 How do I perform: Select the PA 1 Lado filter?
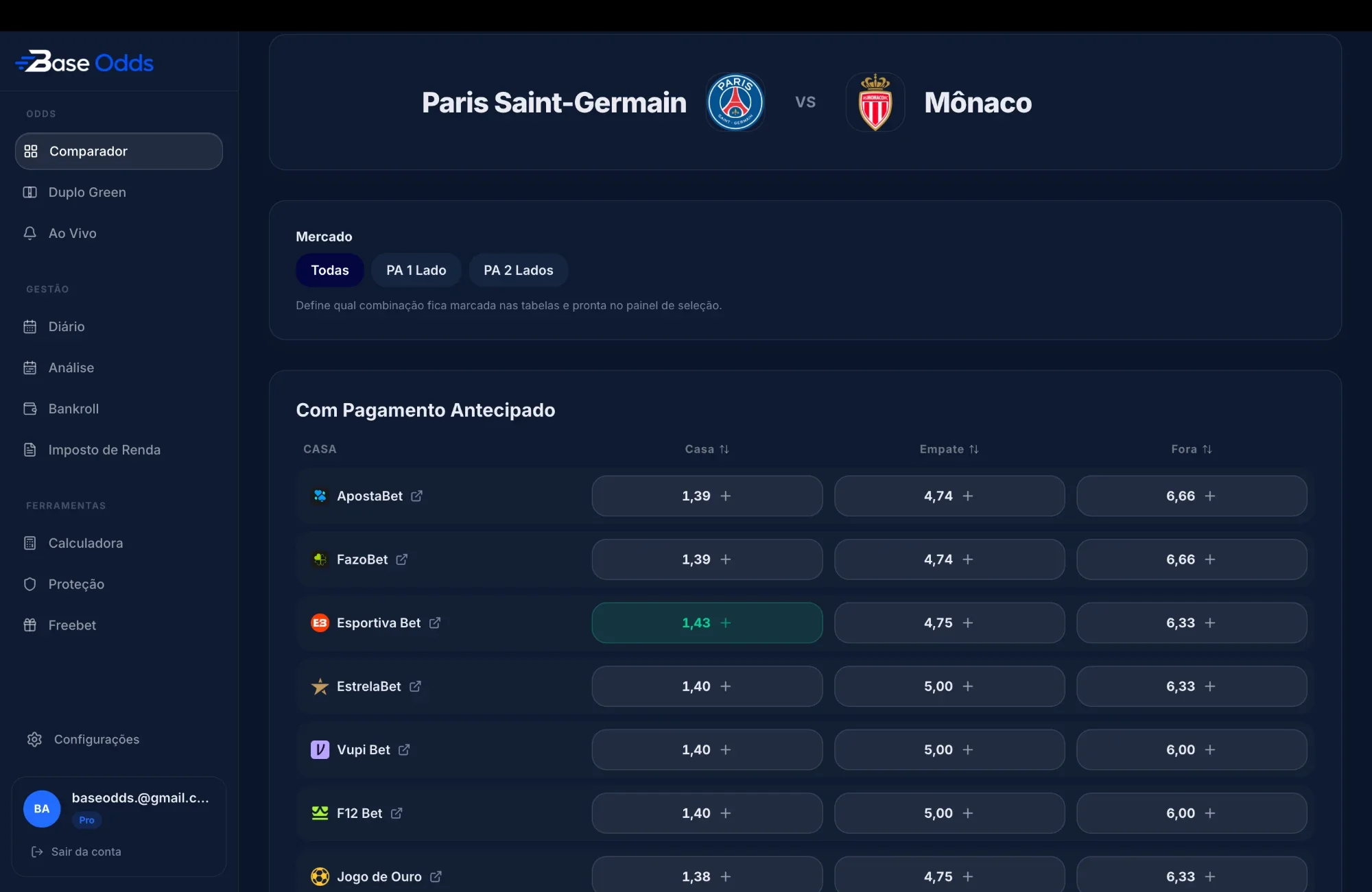click(x=416, y=270)
